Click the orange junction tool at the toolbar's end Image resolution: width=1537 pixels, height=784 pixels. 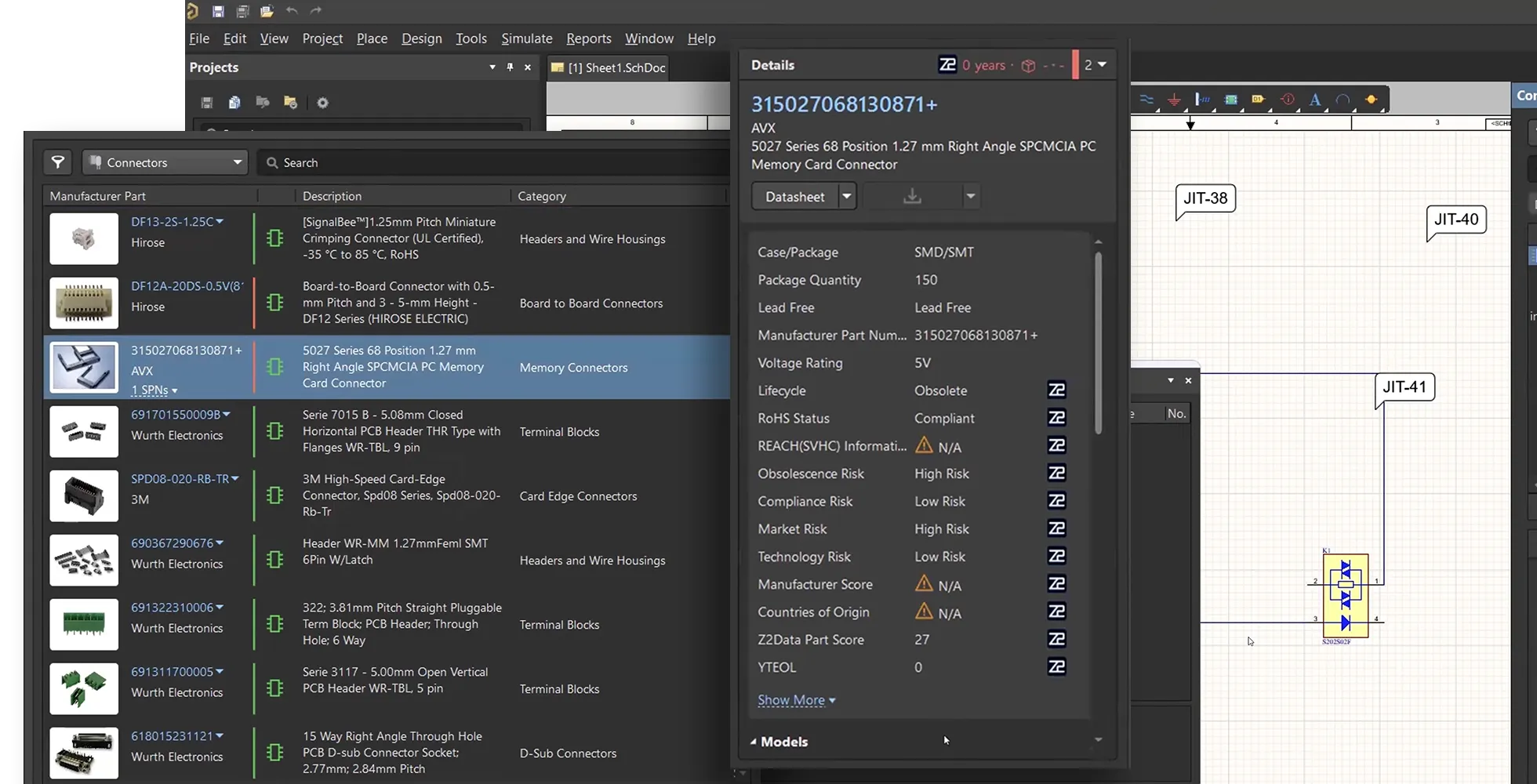[x=1371, y=100]
